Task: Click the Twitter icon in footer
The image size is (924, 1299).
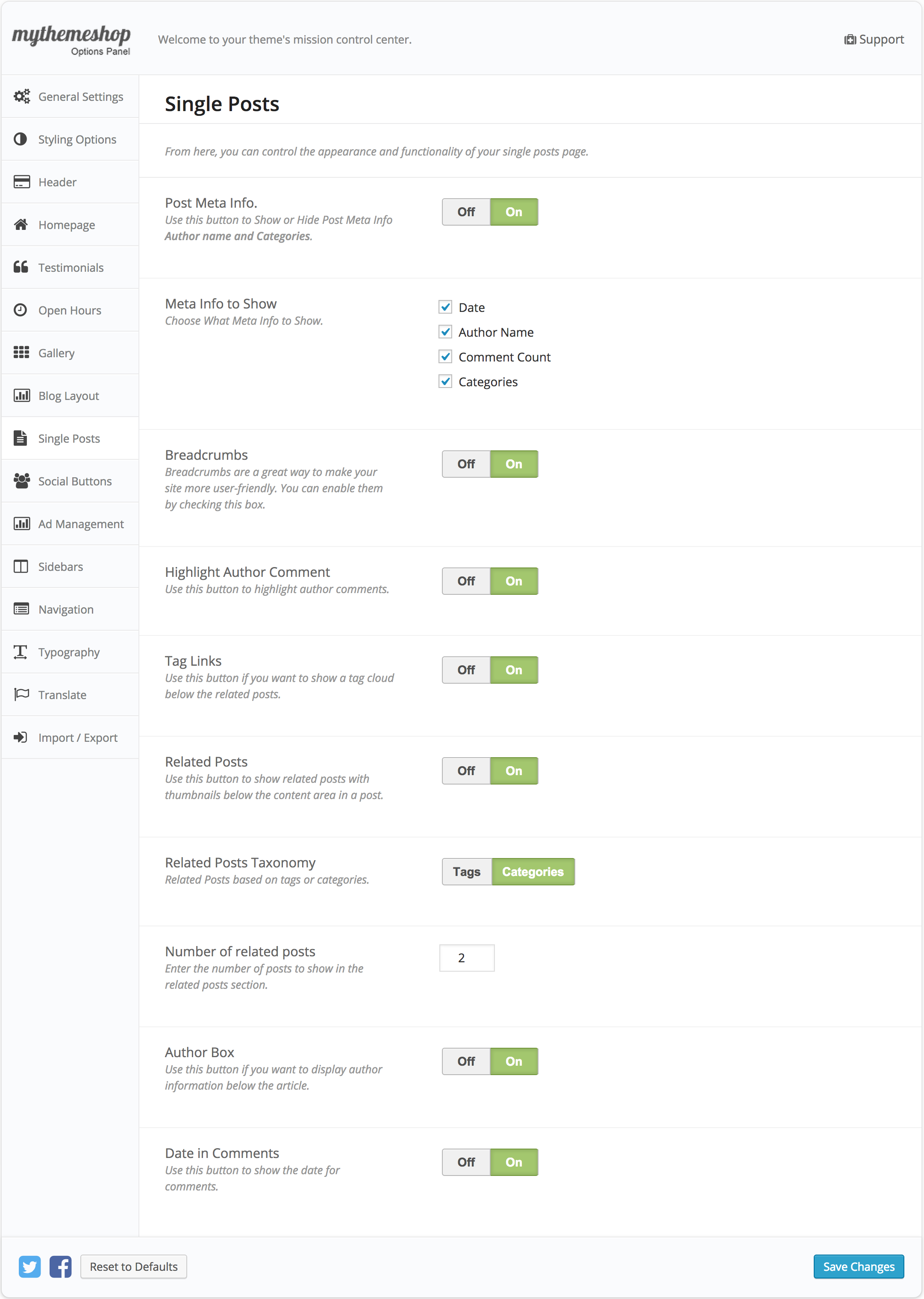Action: 29,1267
